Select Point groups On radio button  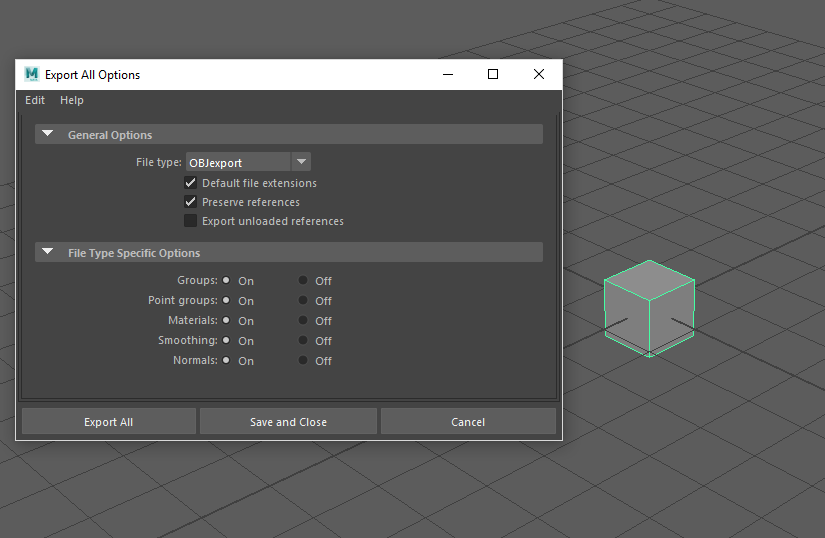[x=226, y=300]
